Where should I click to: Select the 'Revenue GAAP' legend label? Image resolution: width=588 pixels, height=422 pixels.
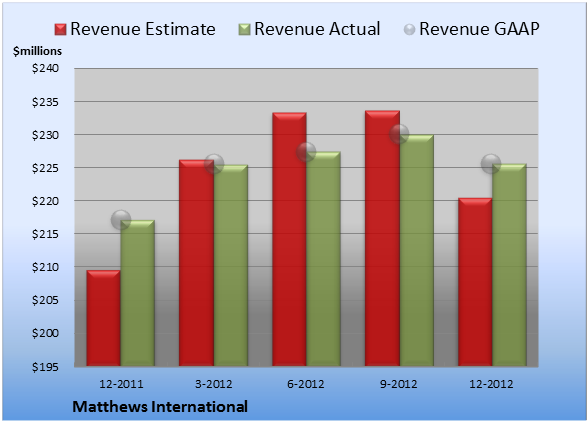(x=479, y=29)
